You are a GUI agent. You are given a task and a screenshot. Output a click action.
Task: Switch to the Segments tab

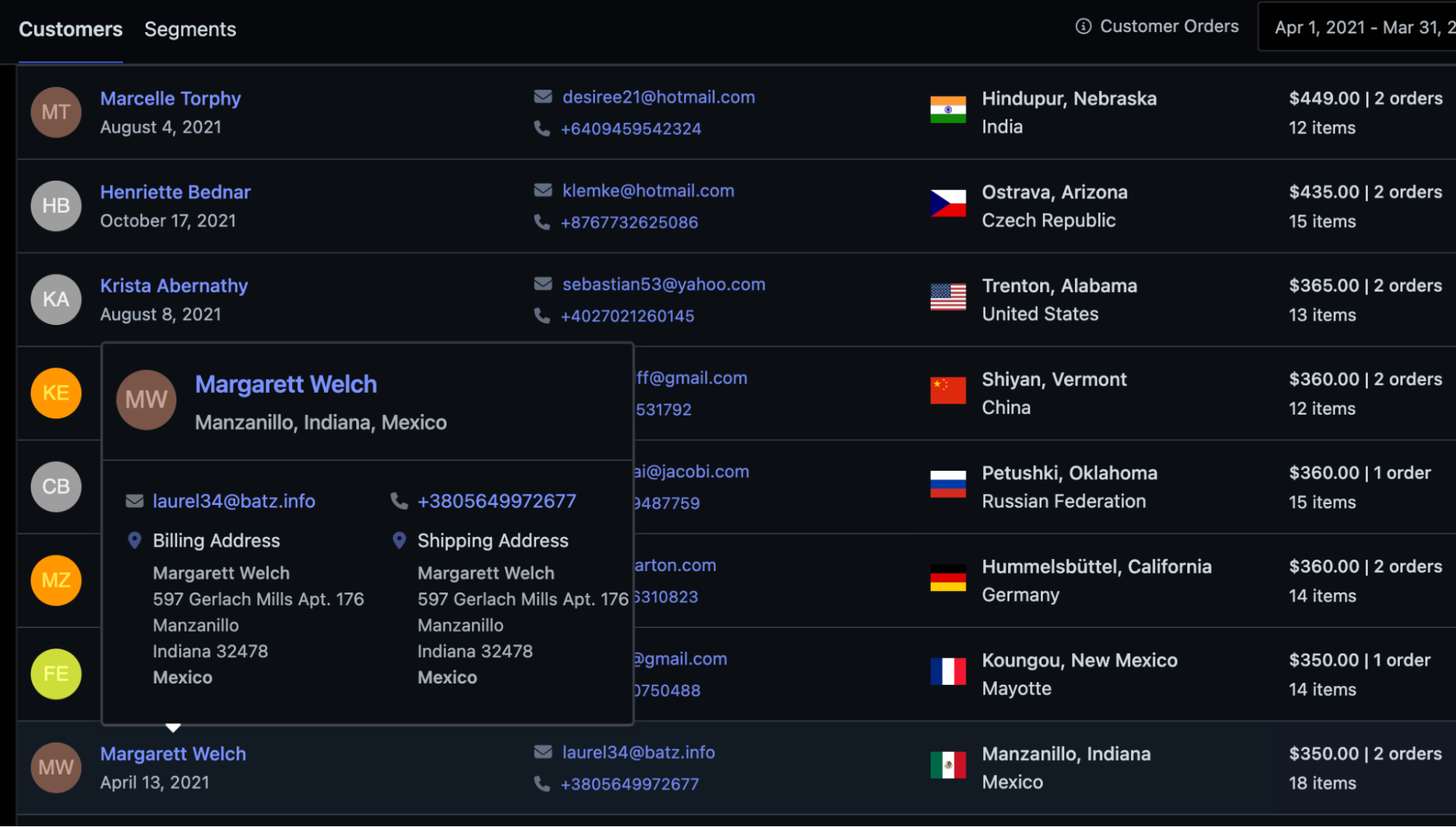[x=190, y=29]
